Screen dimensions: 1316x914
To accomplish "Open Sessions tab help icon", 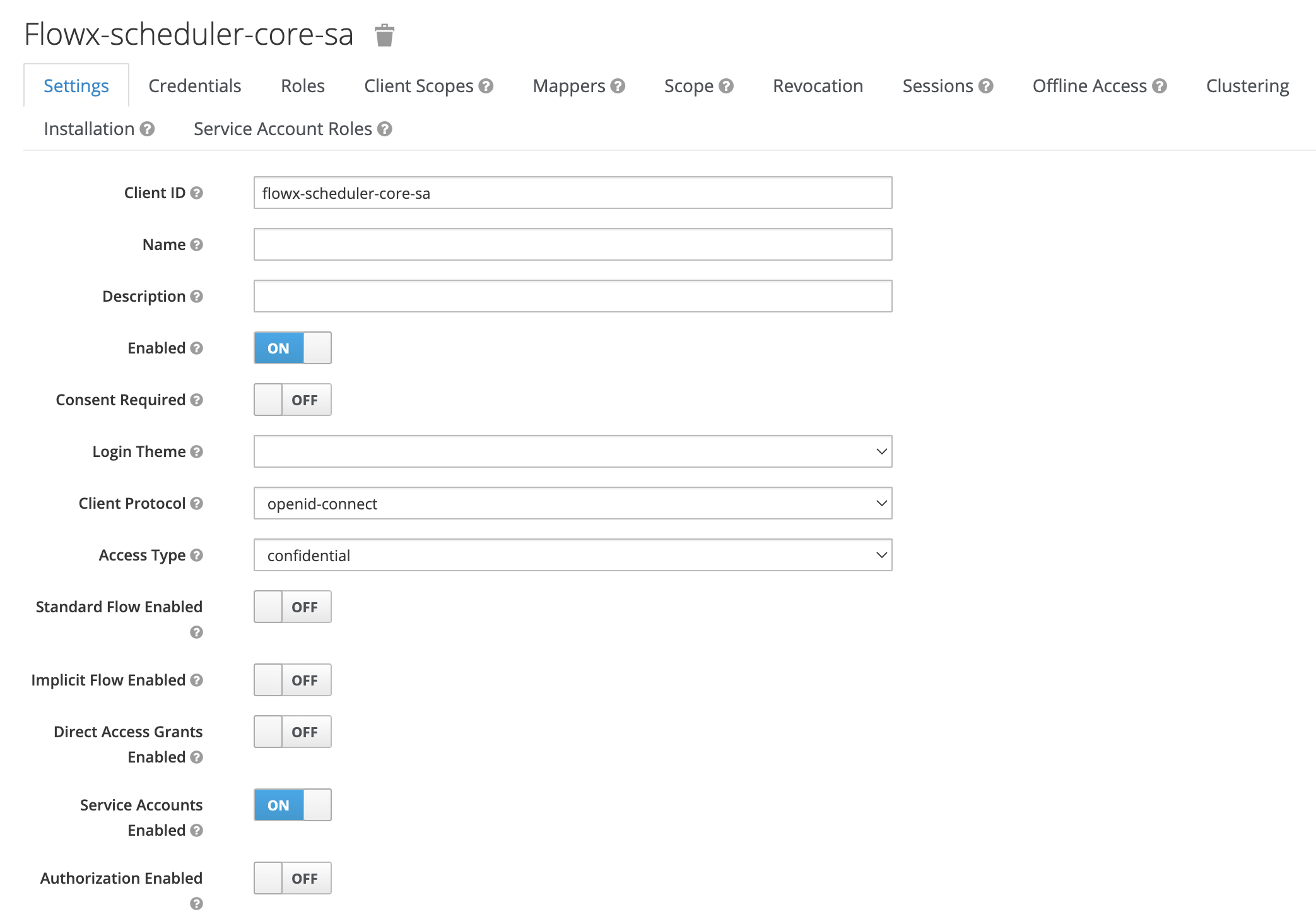I will [x=986, y=86].
